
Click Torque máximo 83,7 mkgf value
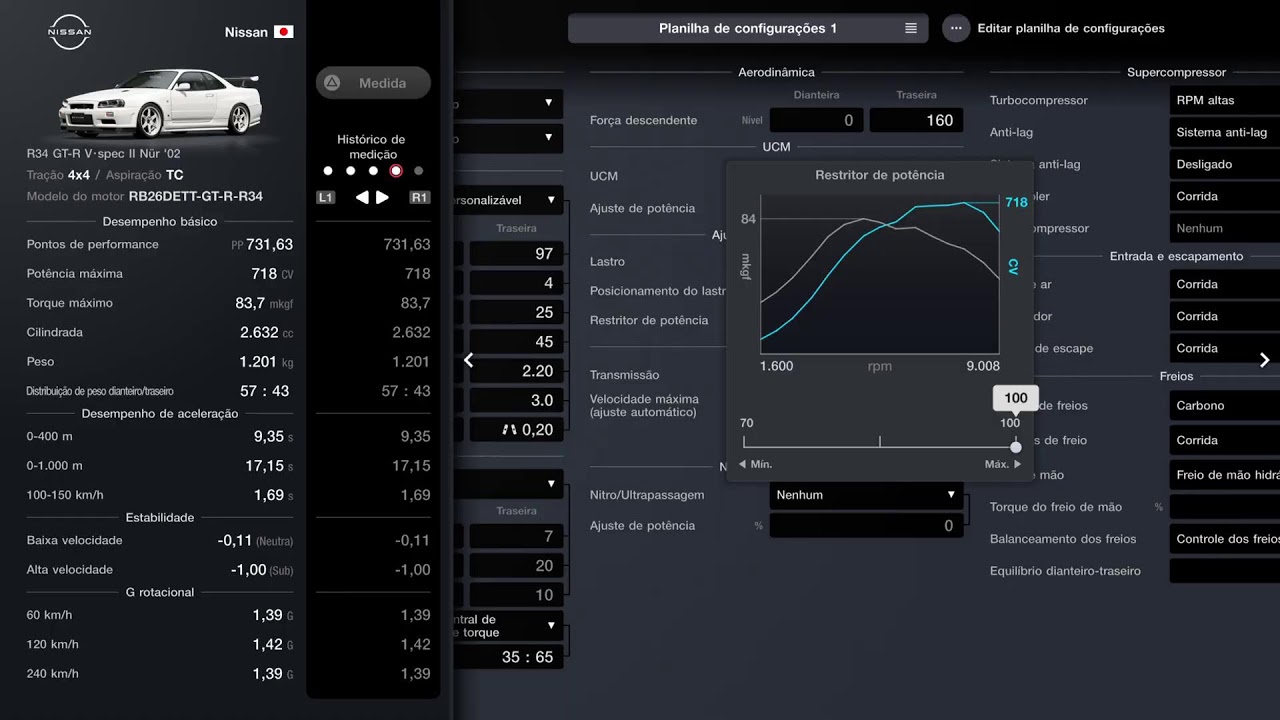point(264,303)
